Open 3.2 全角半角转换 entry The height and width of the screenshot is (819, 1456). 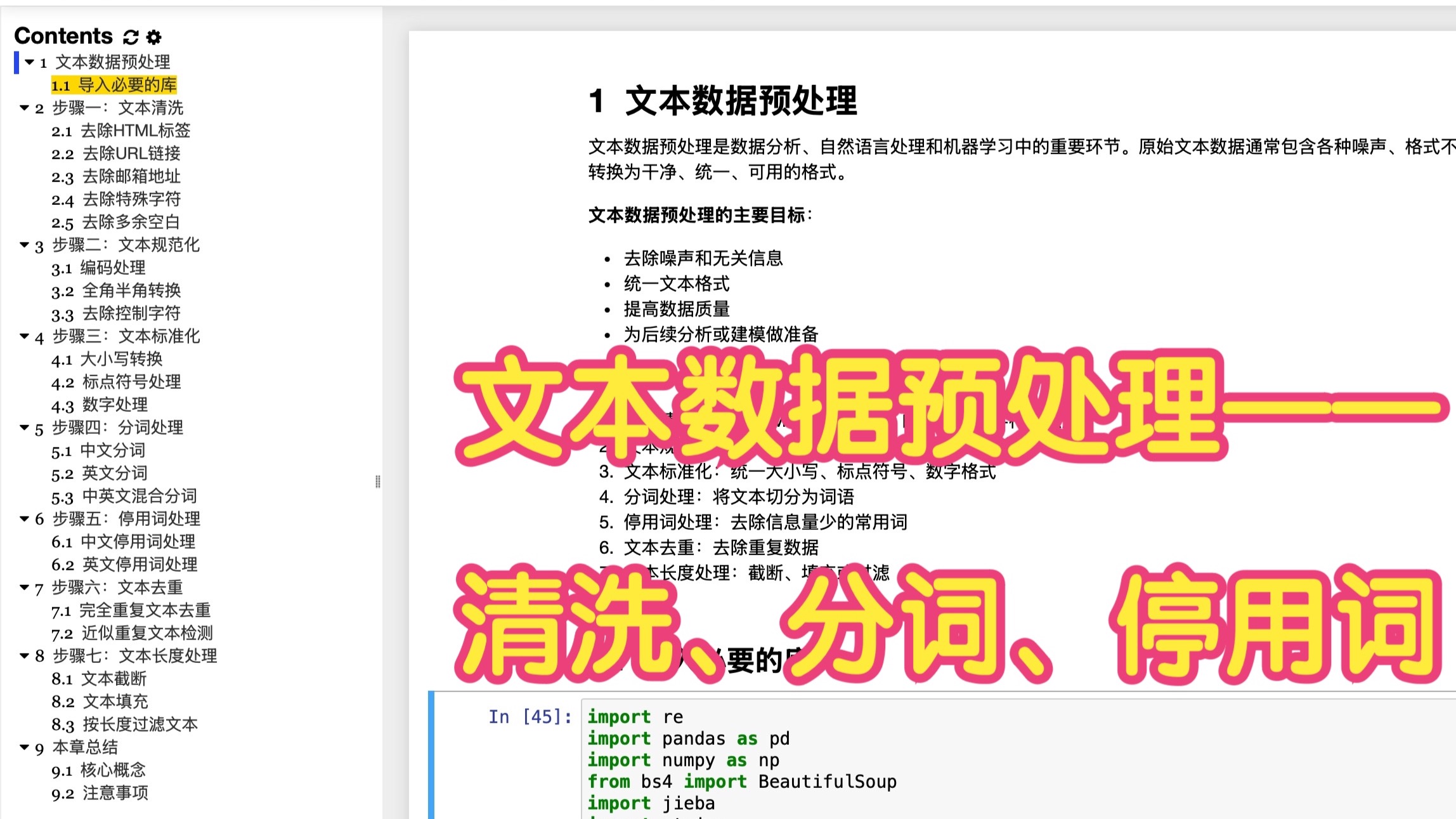coord(115,291)
